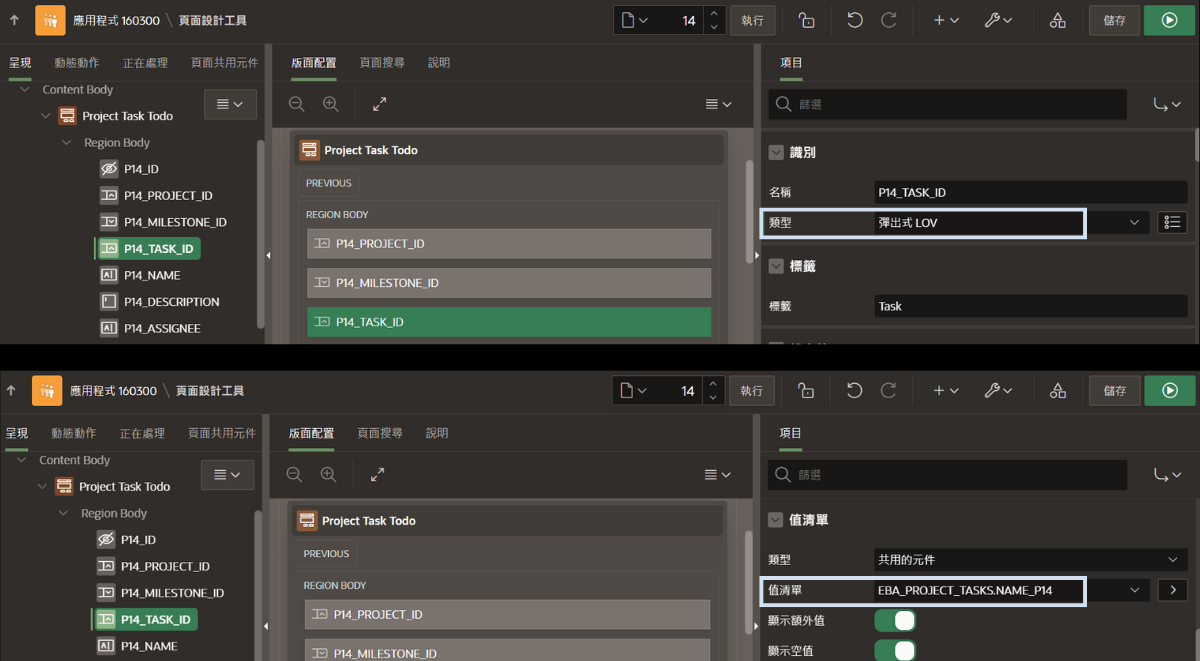Open 頁面共用元件 tab in upper window
1200x661 pixels.
point(225,62)
